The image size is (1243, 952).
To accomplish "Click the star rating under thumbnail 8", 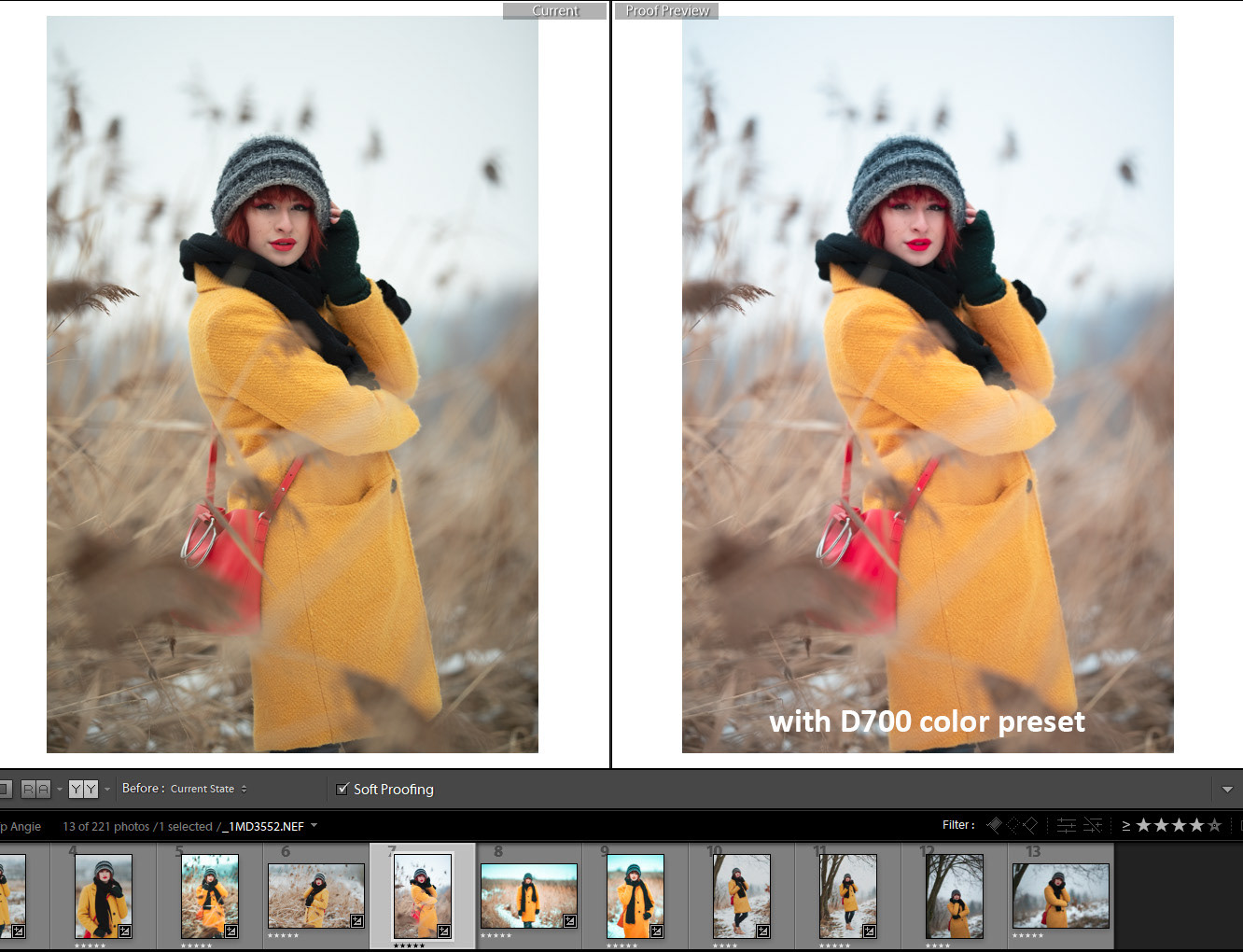I will [x=496, y=935].
